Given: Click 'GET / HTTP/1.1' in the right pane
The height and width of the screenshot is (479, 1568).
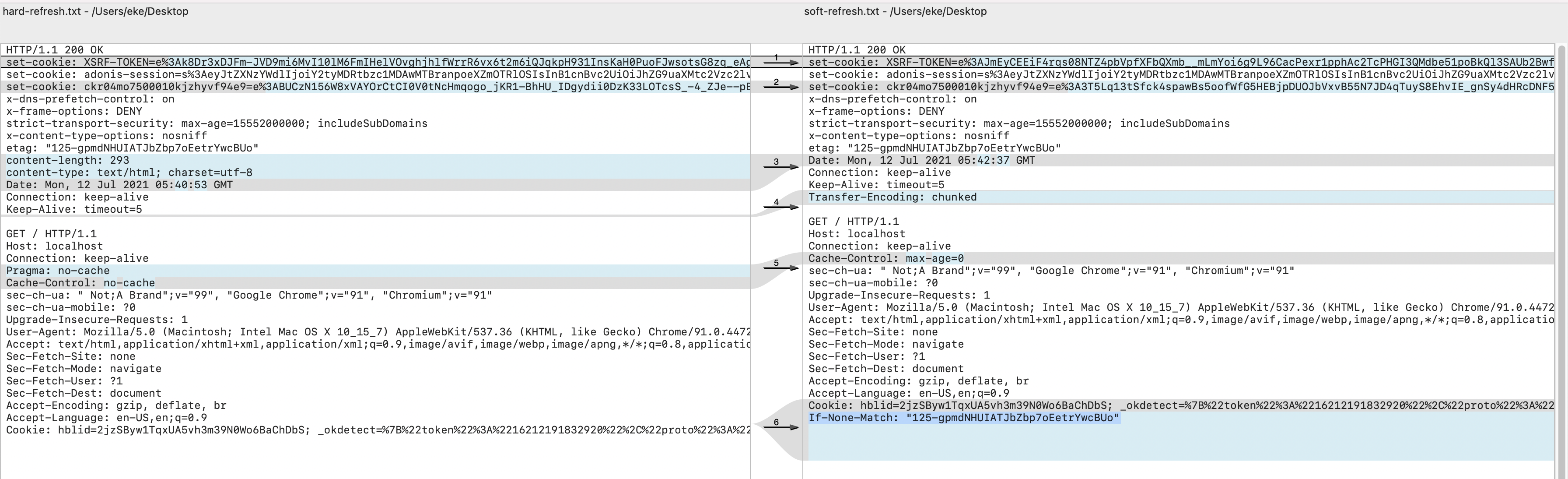Looking at the screenshot, I should (x=854, y=221).
